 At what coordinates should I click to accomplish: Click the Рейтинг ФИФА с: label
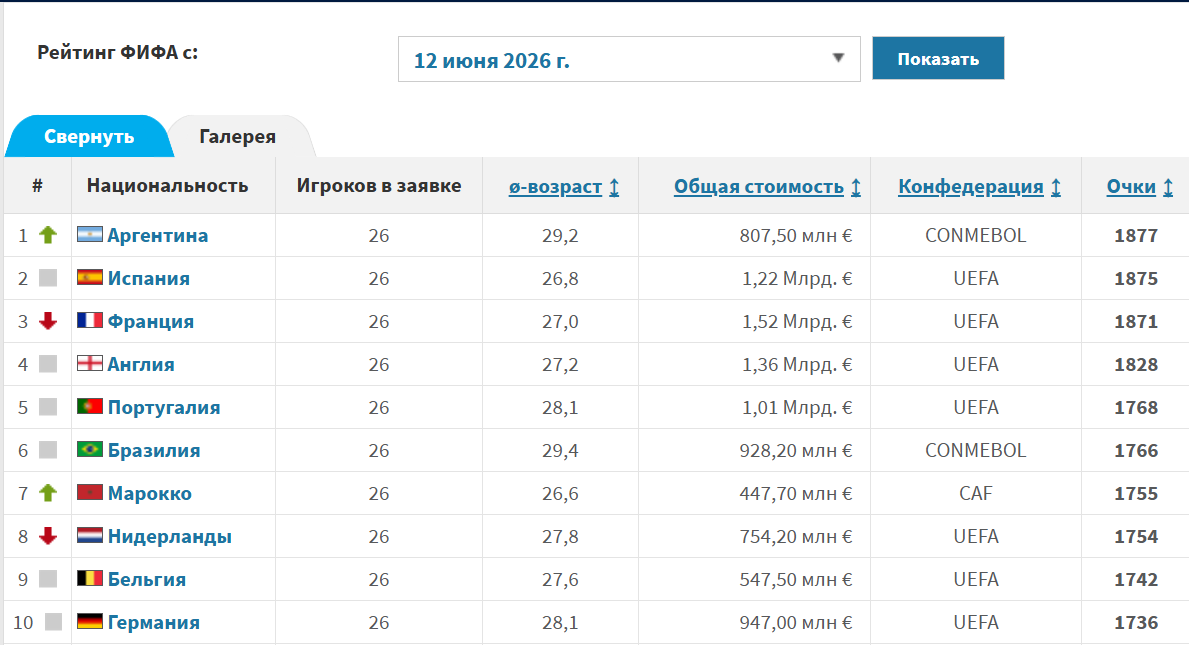(x=118, y=52)
